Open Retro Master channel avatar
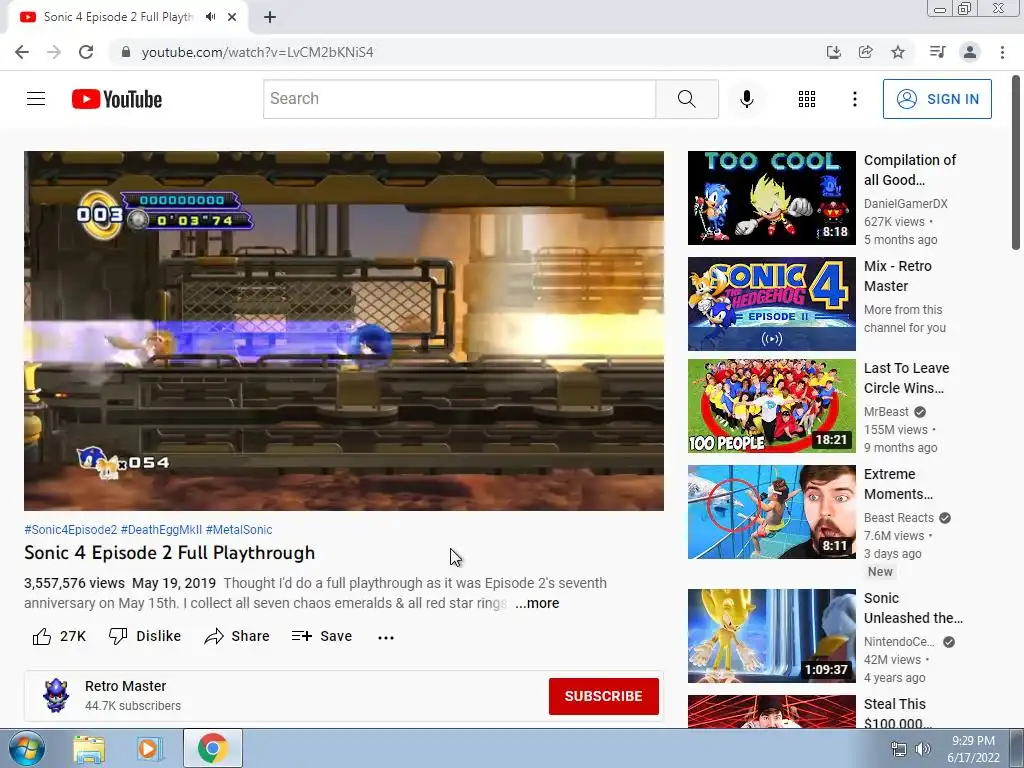 point(56,696)
